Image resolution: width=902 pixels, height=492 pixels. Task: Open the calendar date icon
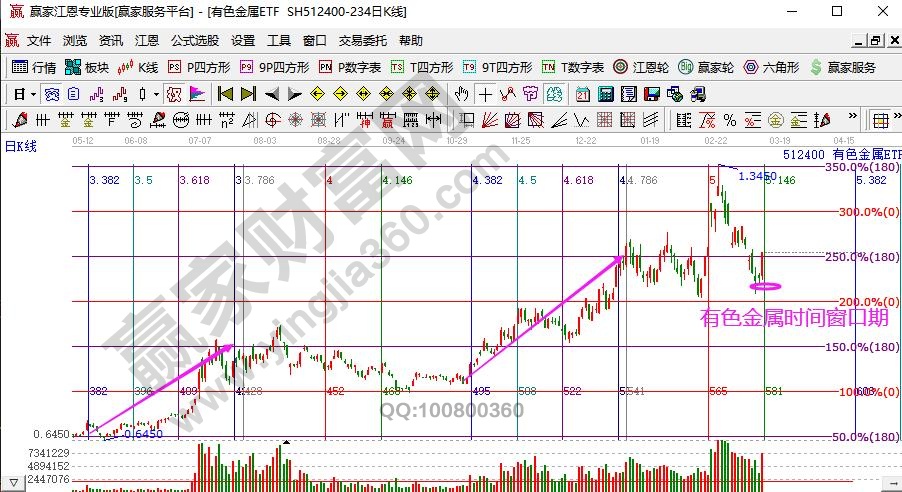point(583,94)
